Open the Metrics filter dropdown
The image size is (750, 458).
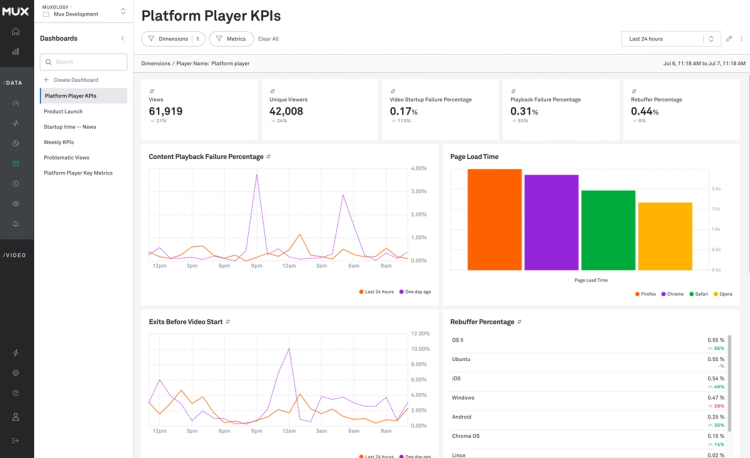click(x=232, y=39)
